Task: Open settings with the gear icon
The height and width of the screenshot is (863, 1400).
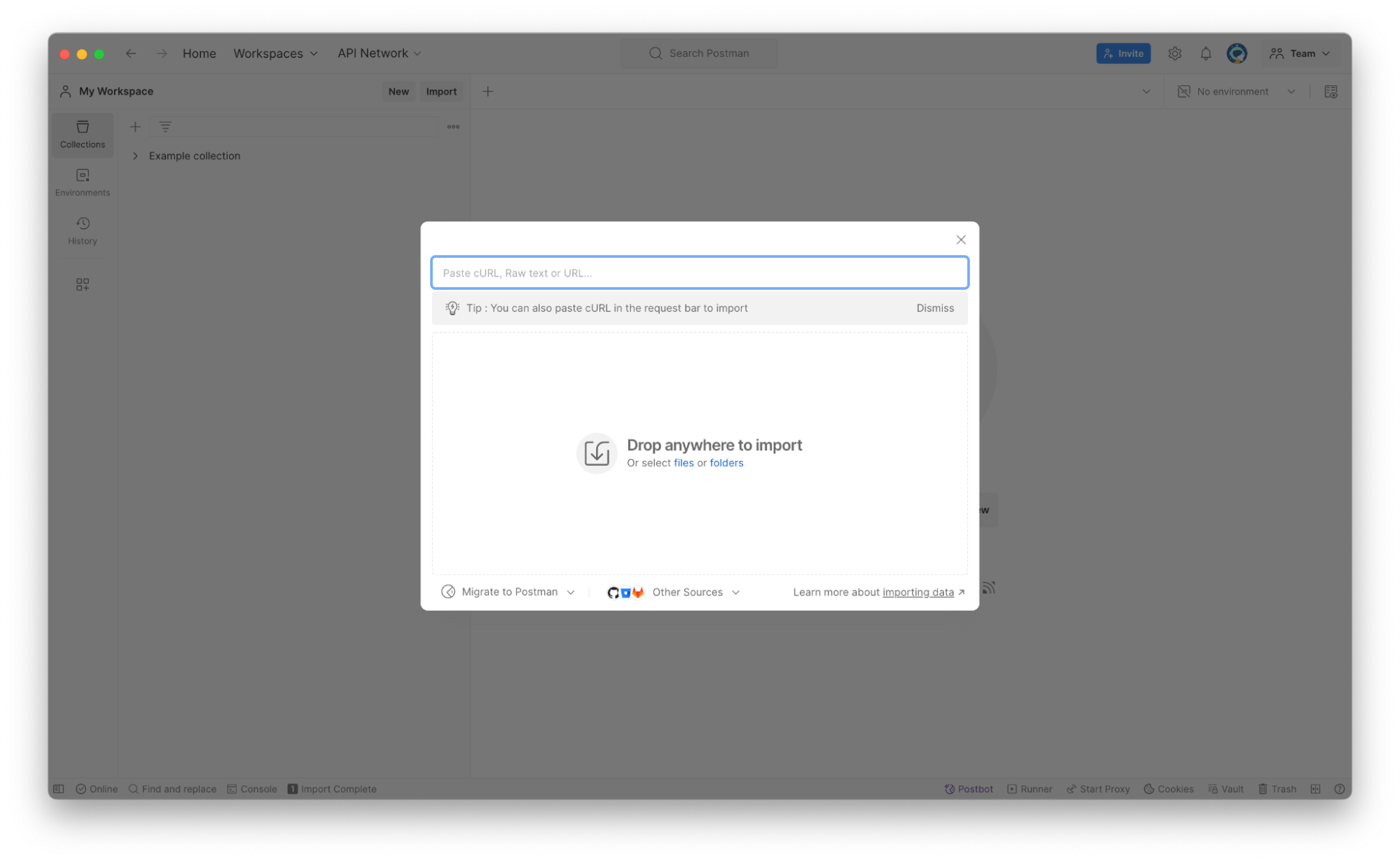Action: tap(1174, 53)
